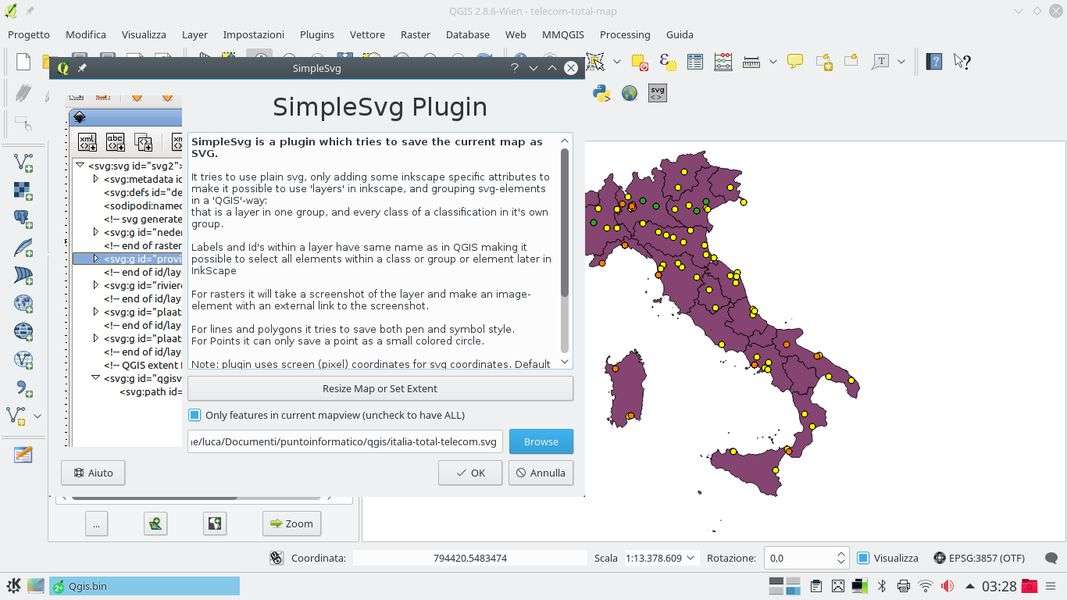The width and height of the screenshot is (1067, 600).
Task: Uncheck Only features in current mapview
Action: point(195,415)
